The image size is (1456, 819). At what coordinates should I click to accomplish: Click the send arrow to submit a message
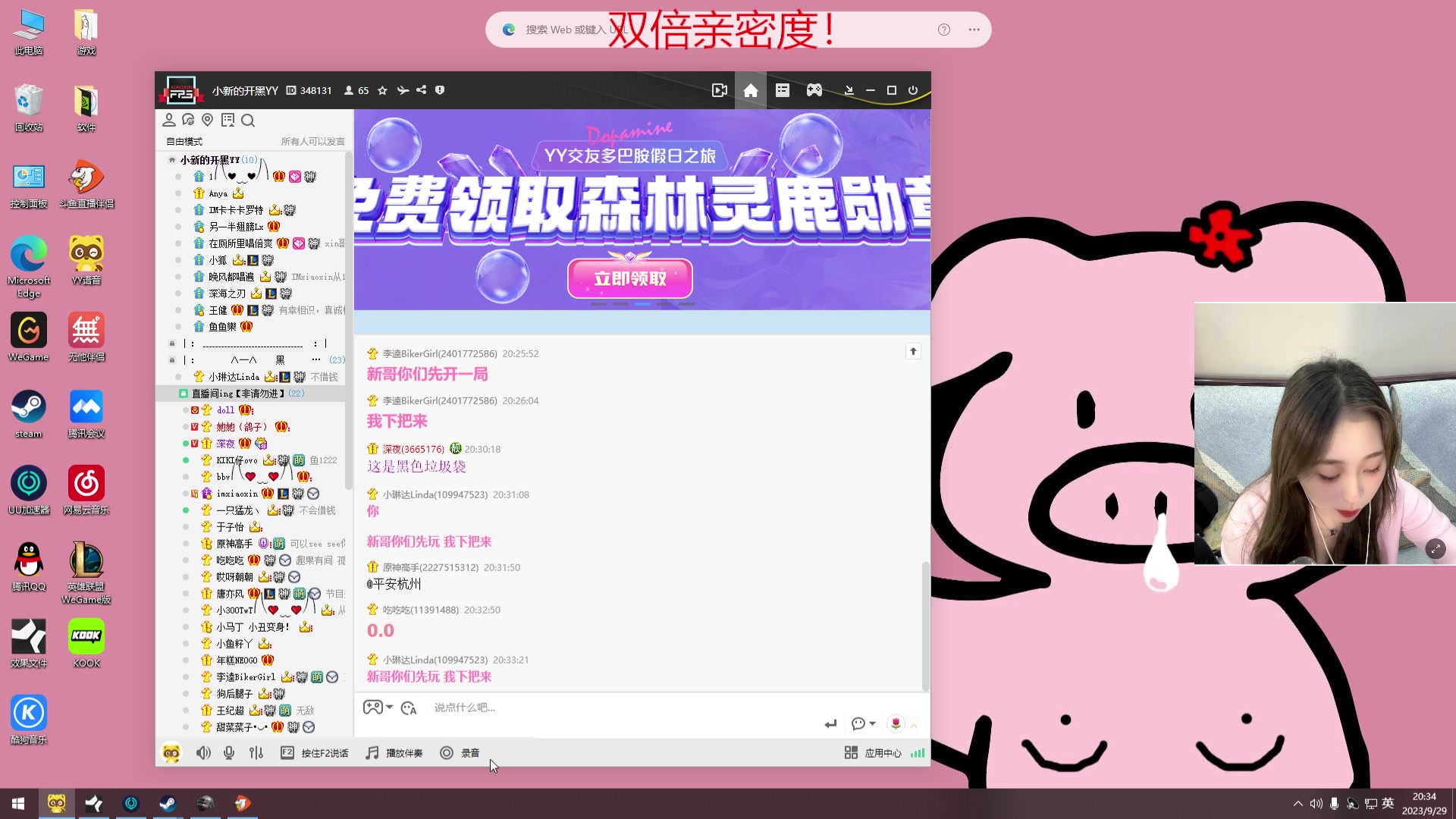coord(830,723)
